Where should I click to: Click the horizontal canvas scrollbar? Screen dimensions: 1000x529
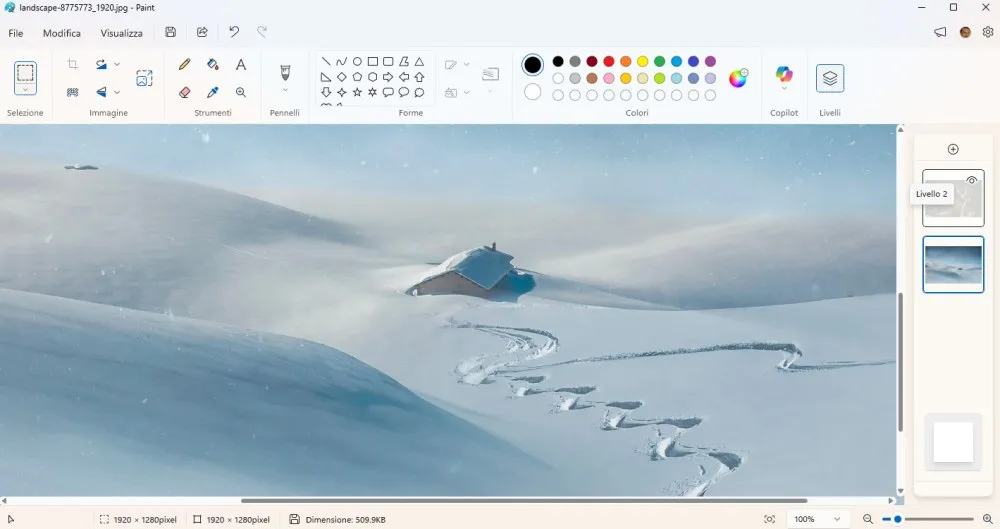click(x=524, y=501)
